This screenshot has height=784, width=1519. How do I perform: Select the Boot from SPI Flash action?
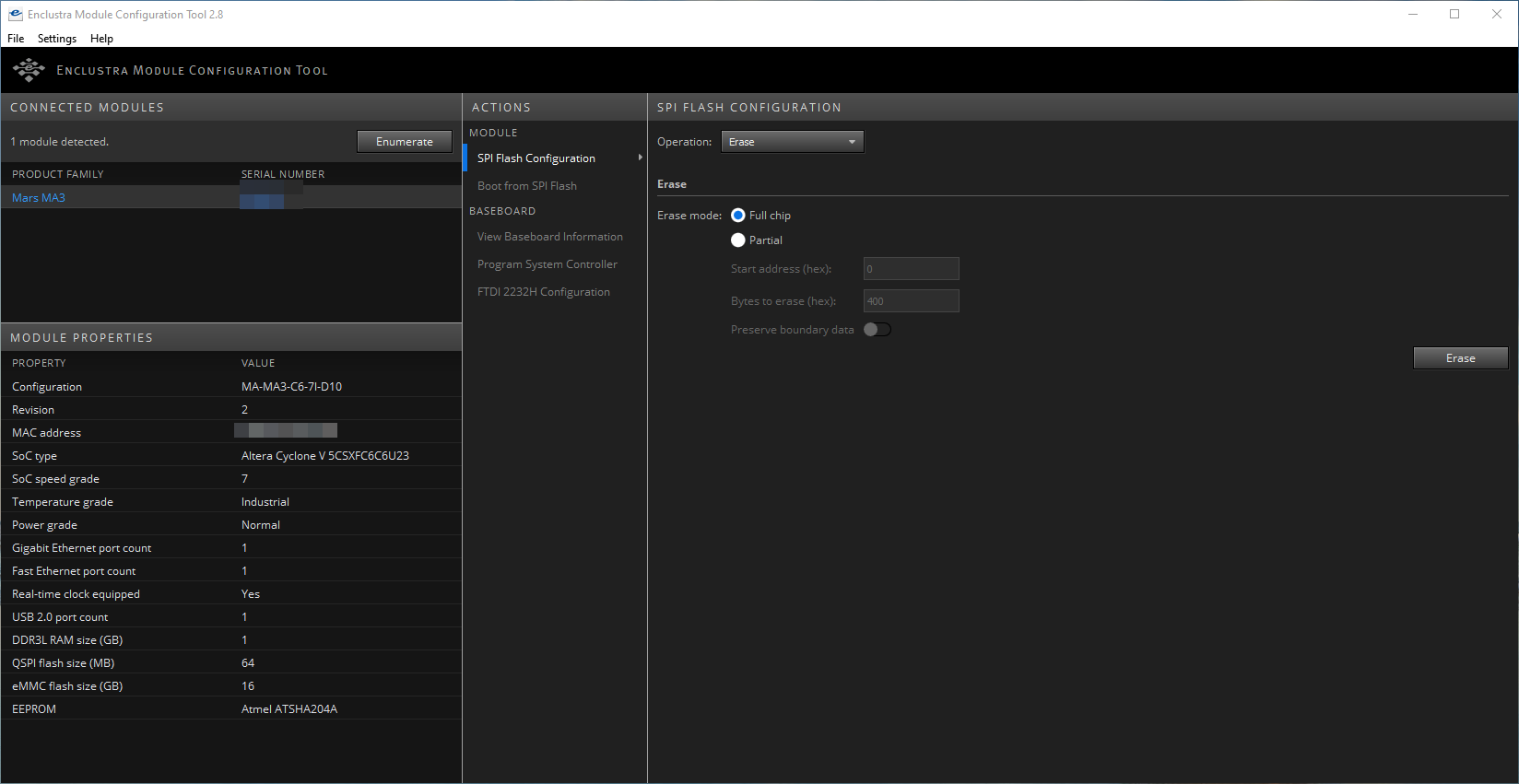pyautogui.click(x=527, y=186)
